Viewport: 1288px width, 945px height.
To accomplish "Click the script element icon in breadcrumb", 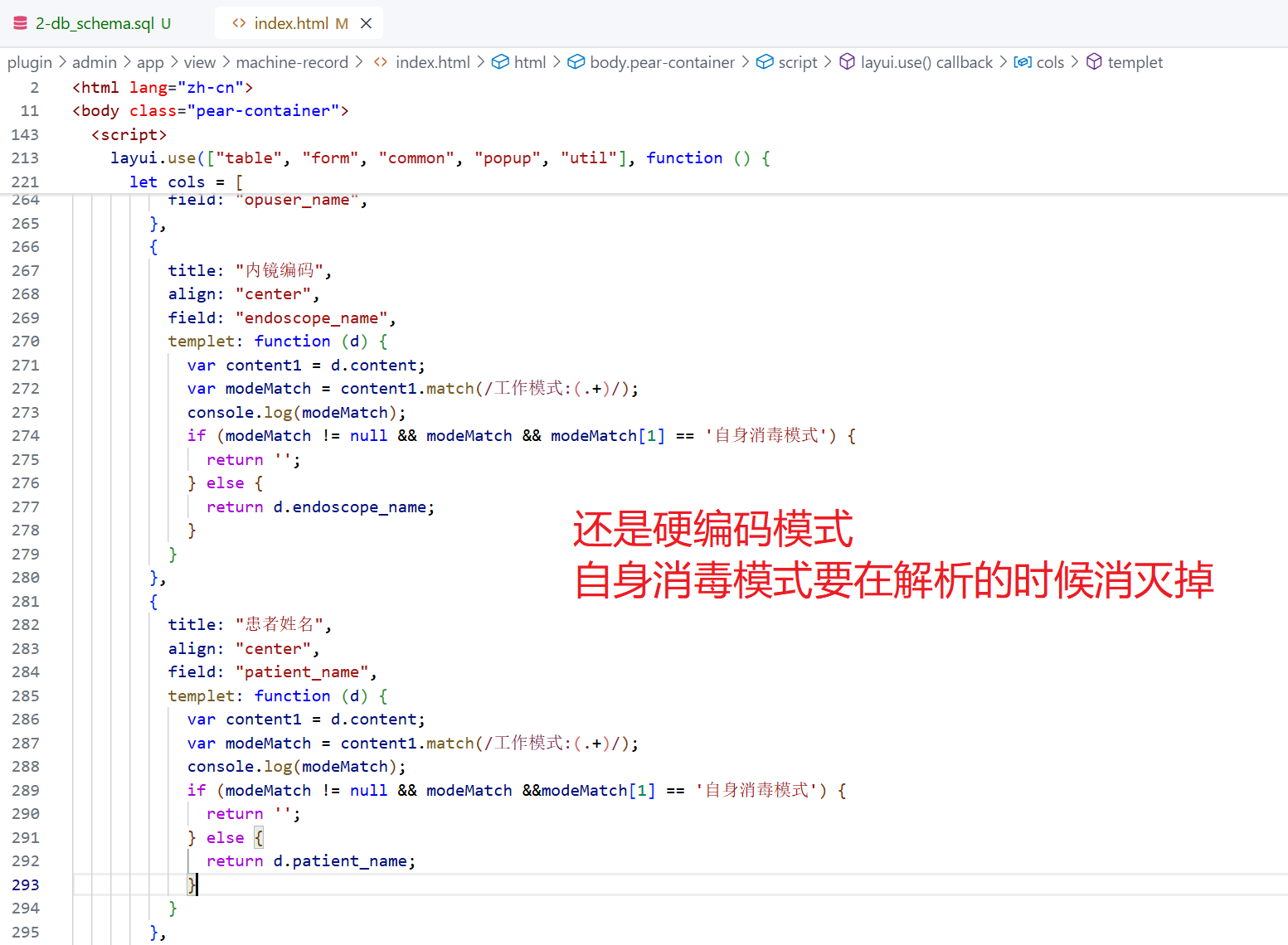I will point(765,62).
